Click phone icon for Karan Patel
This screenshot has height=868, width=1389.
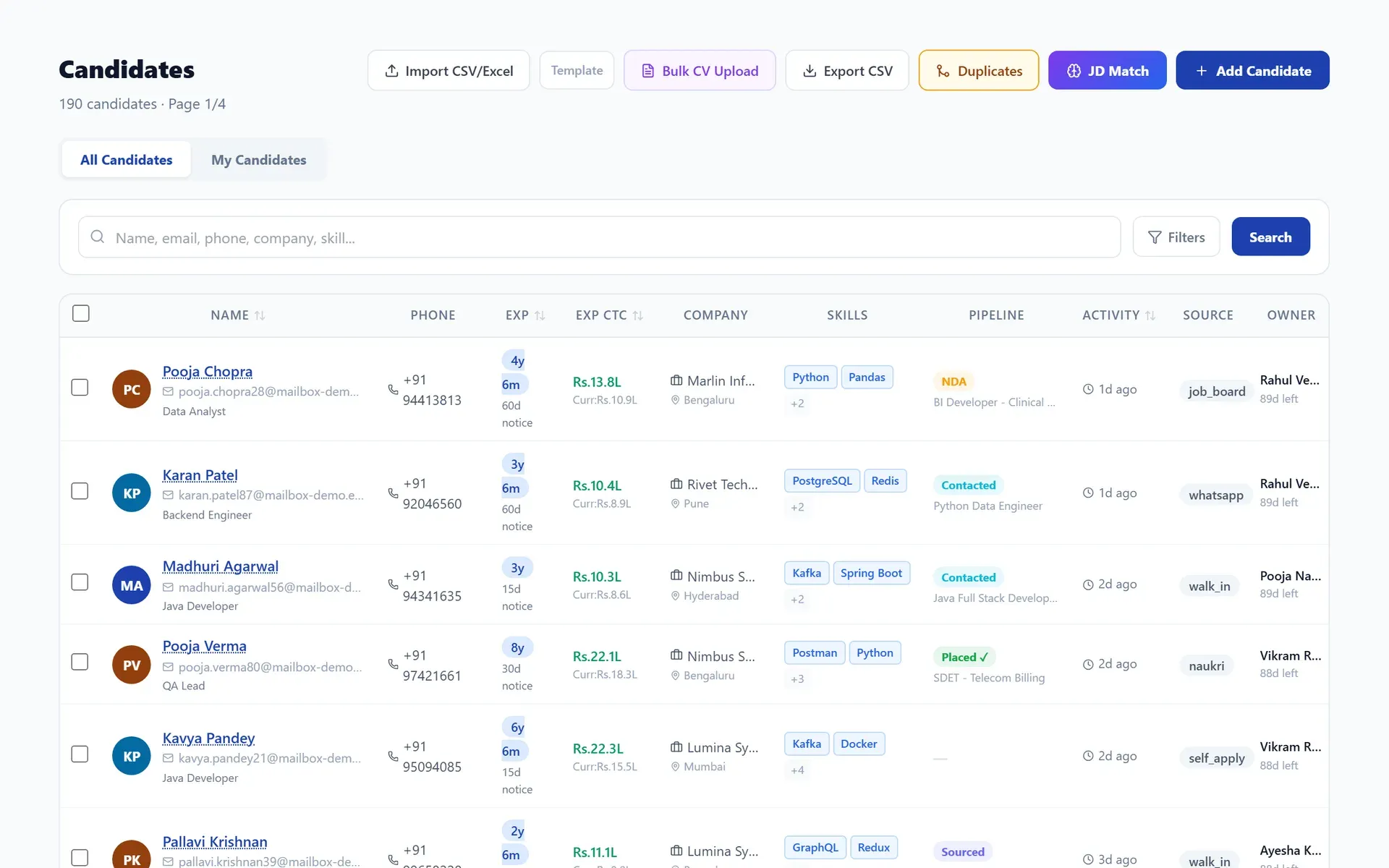(393, 493)
